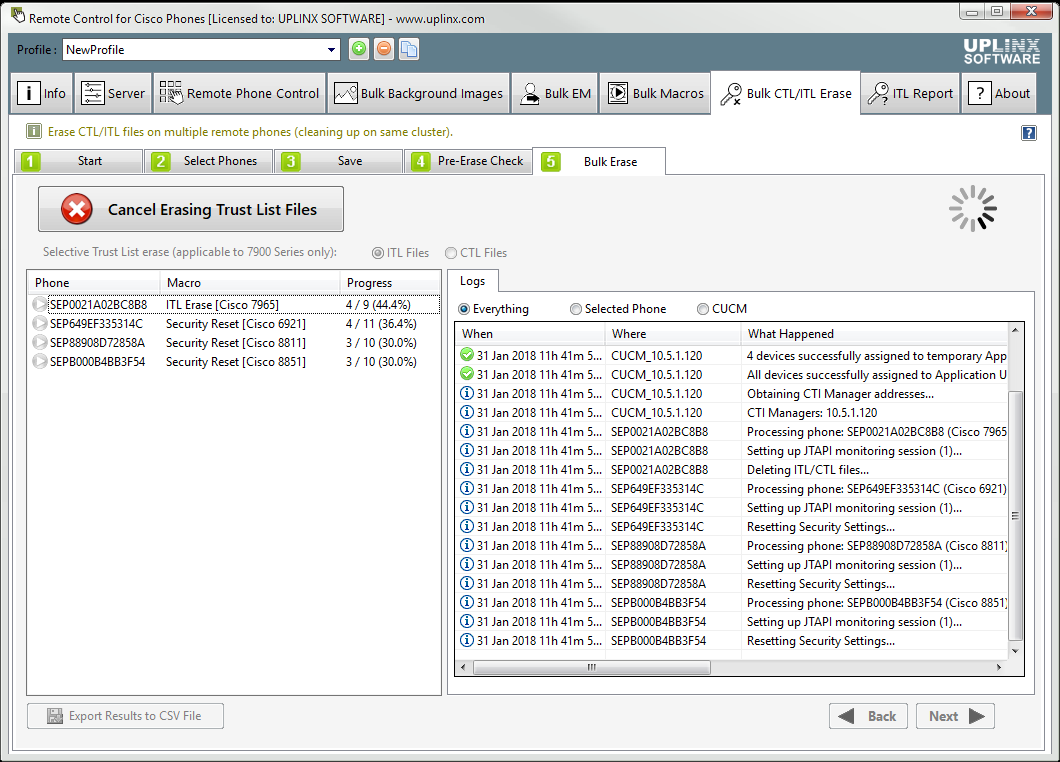Click the Progress column header
Screen dimensions: 1060x762
[x=389, y=283]
